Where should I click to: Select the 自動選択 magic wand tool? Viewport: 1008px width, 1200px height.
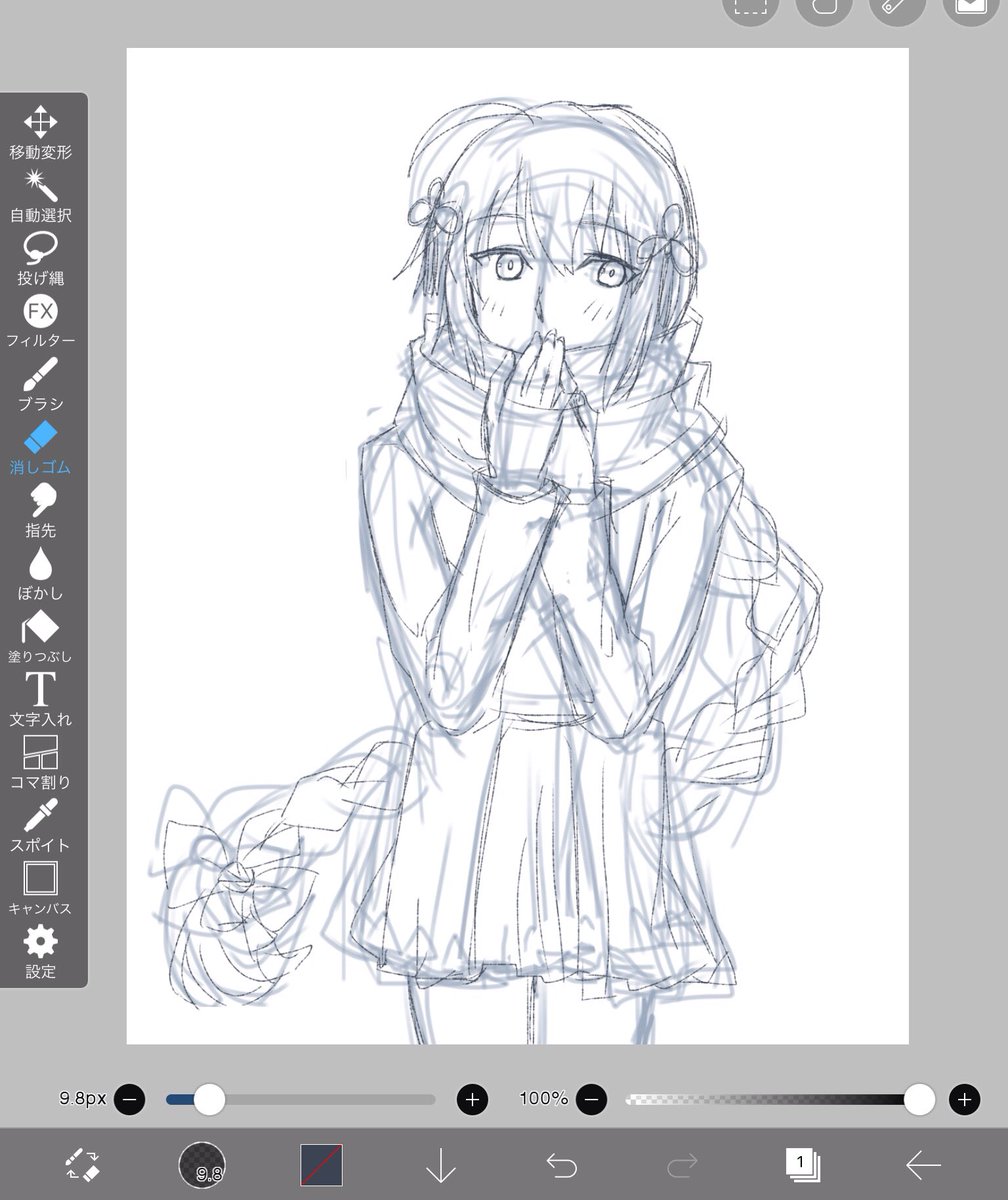pyautogui.click(x=41, y=195)
